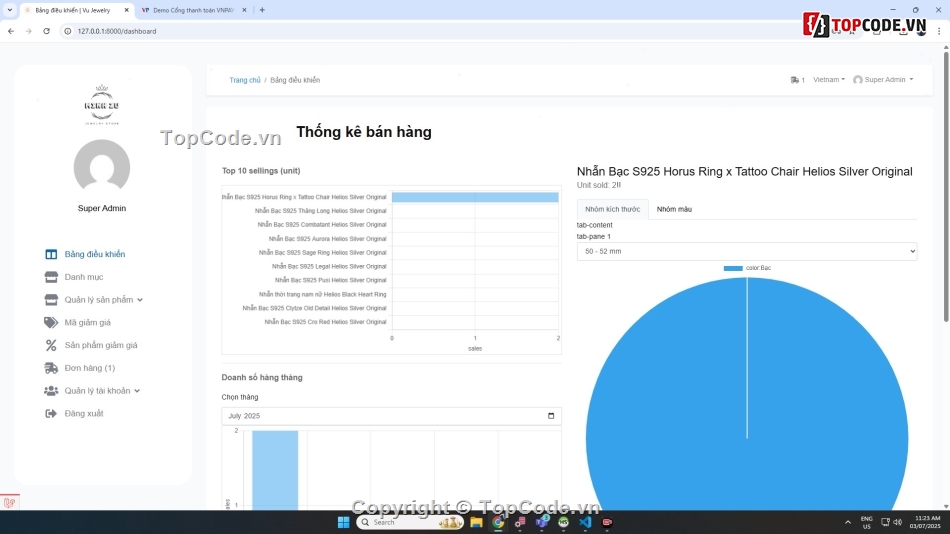The image size is (950, 534).
Task: Switch to the Nhóm màu tab
Action: [x=674, y=209]
